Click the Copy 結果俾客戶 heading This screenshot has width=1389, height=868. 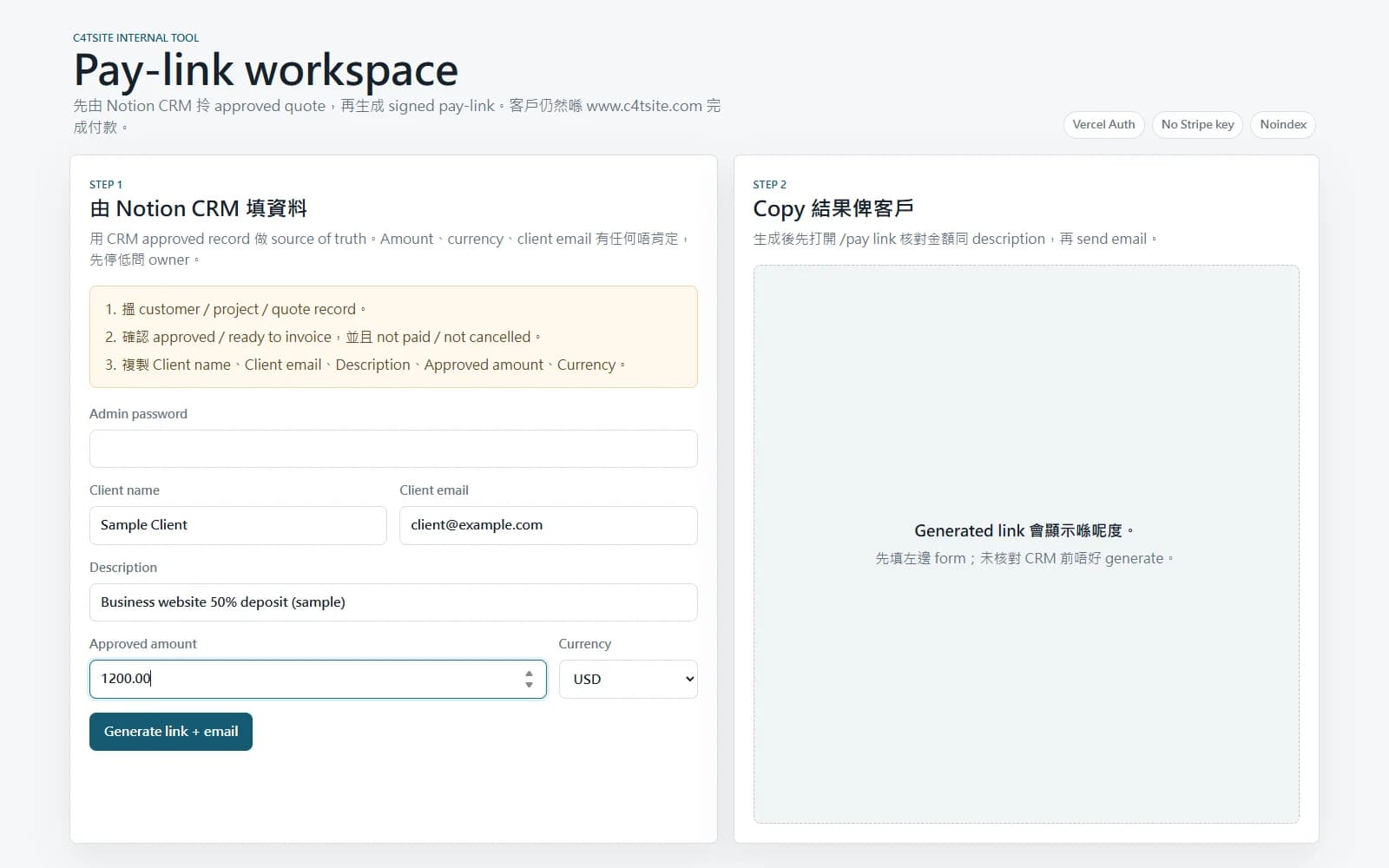(x=833, y=208)
